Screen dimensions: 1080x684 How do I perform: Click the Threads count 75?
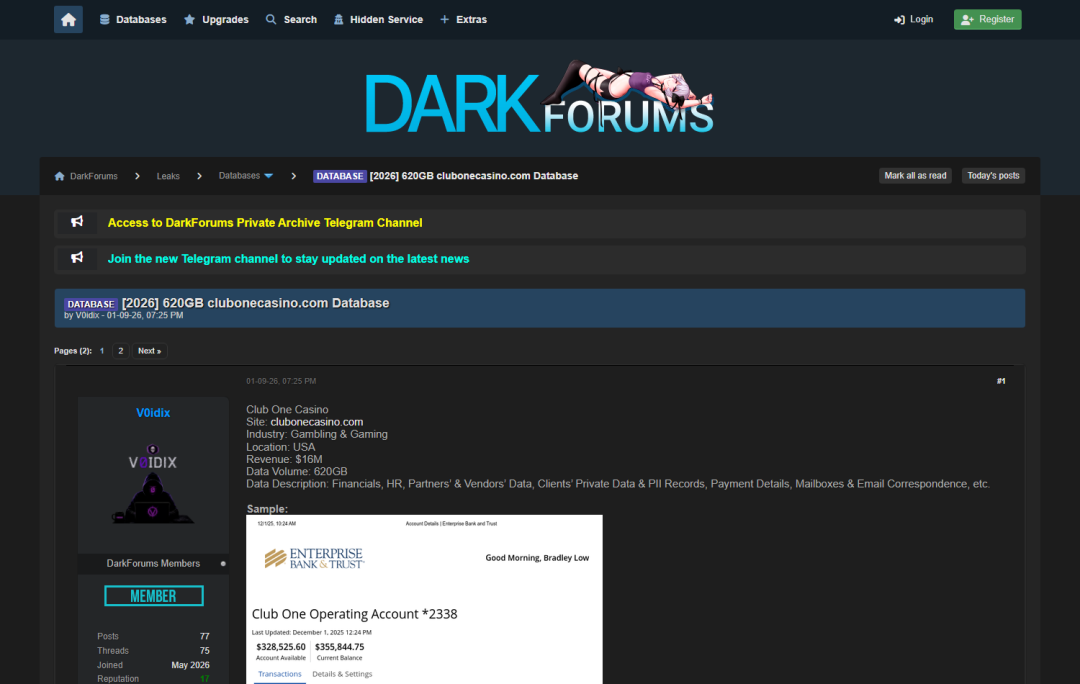205,650
